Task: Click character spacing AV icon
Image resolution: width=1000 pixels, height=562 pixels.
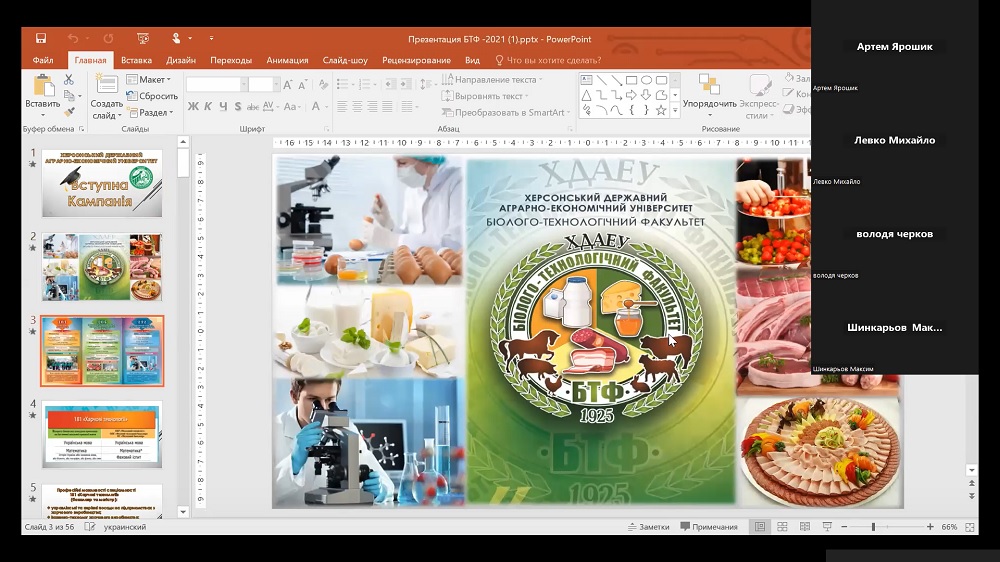Action: tap(270, 107)
